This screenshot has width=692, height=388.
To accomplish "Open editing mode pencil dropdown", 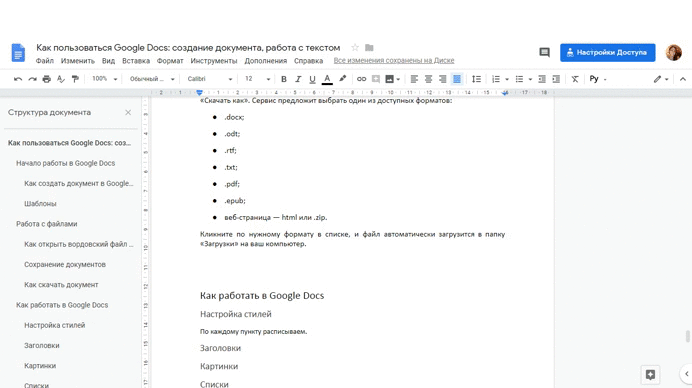I will pos(661,79).
